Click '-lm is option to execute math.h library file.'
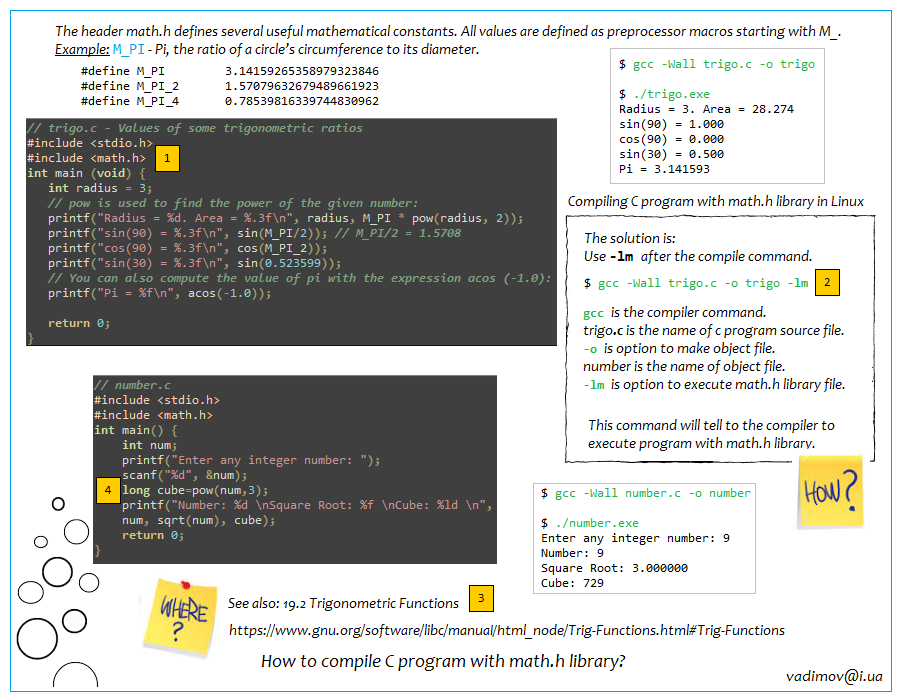 click(x=714, y=384)
